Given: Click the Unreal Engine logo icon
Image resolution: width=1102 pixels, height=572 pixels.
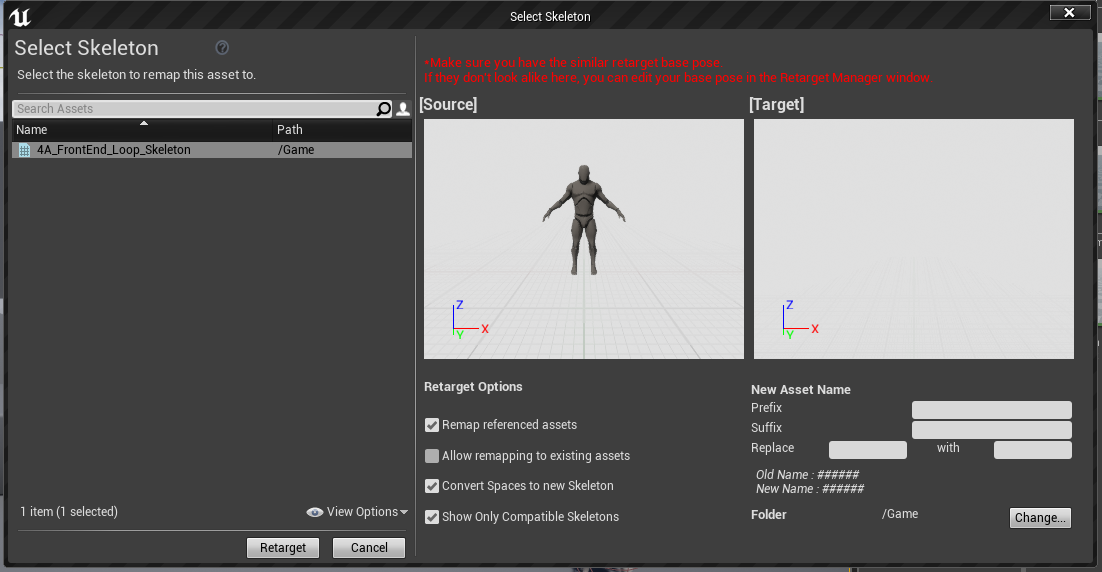Looking at the screenshot, I should [20, 16].
